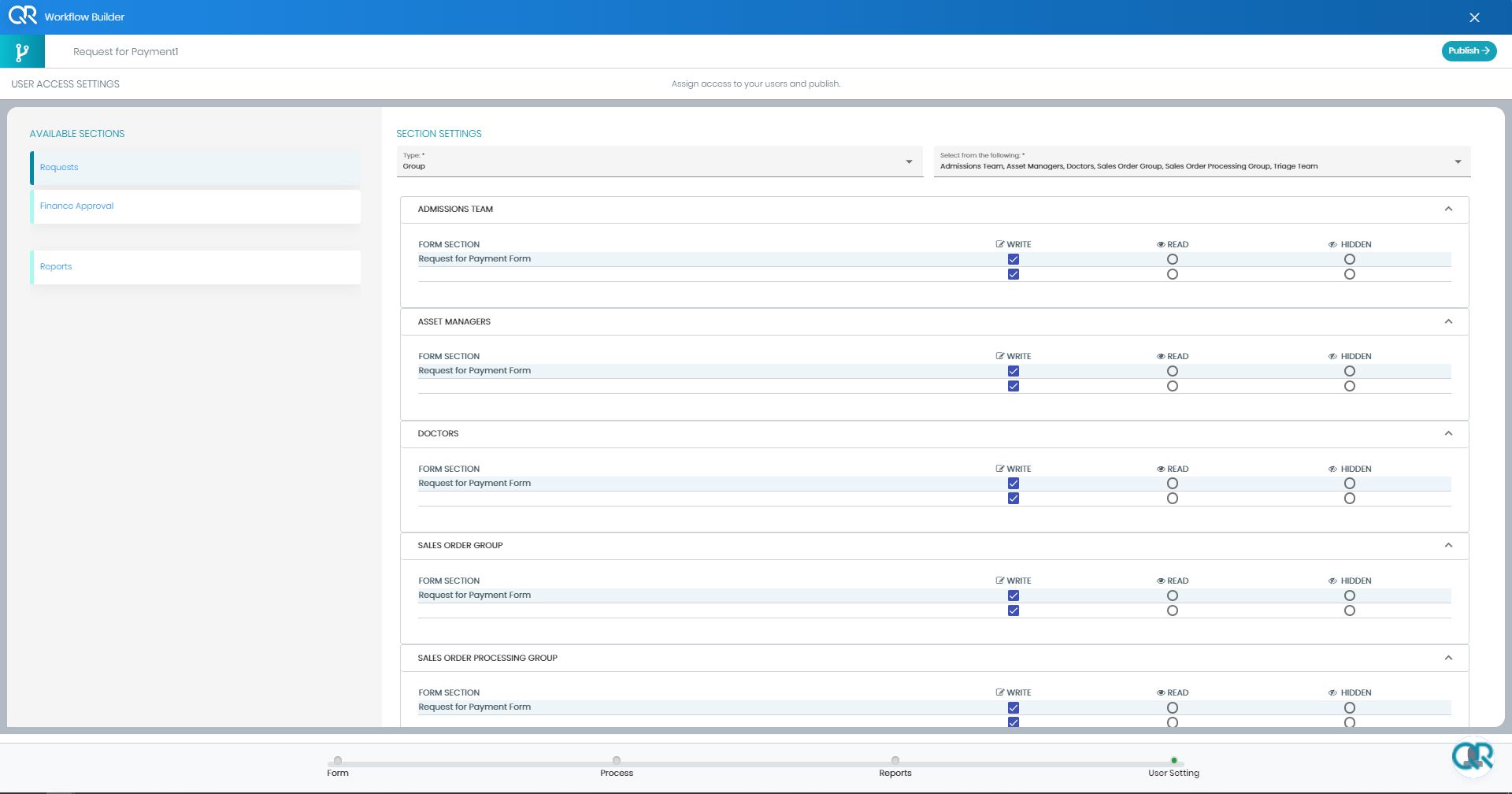The image size is (1512, 794).
Task: Click the 'Request for Payment1' workflow title
Action: [x=126, y=52]
